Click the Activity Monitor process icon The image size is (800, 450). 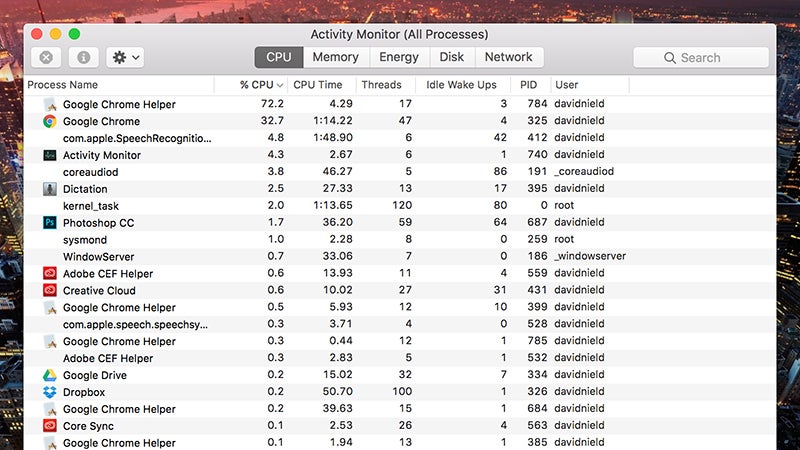49,155
